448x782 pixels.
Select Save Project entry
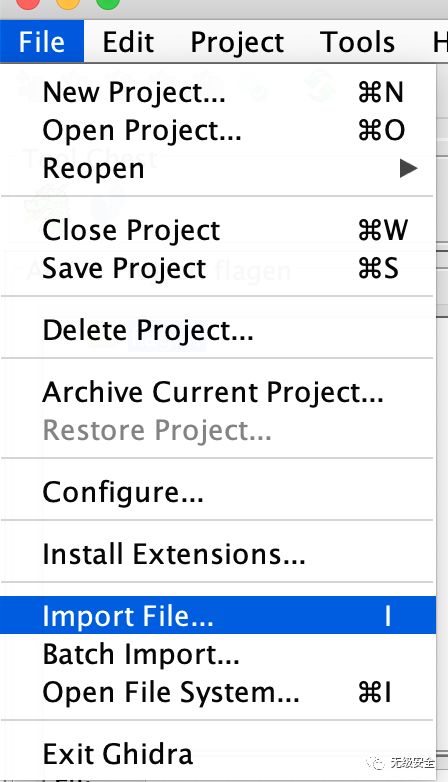click(218, 268)
